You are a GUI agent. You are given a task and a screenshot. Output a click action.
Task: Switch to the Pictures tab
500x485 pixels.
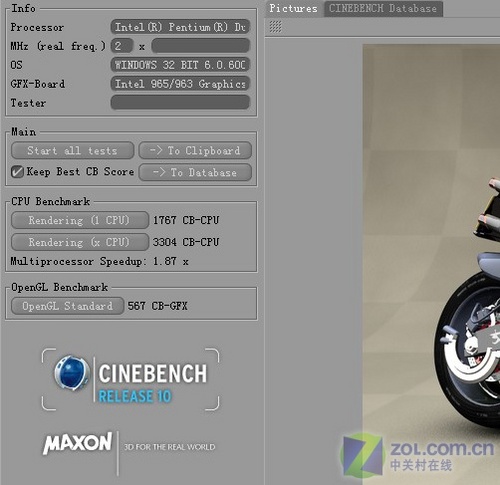pos(293,8)
